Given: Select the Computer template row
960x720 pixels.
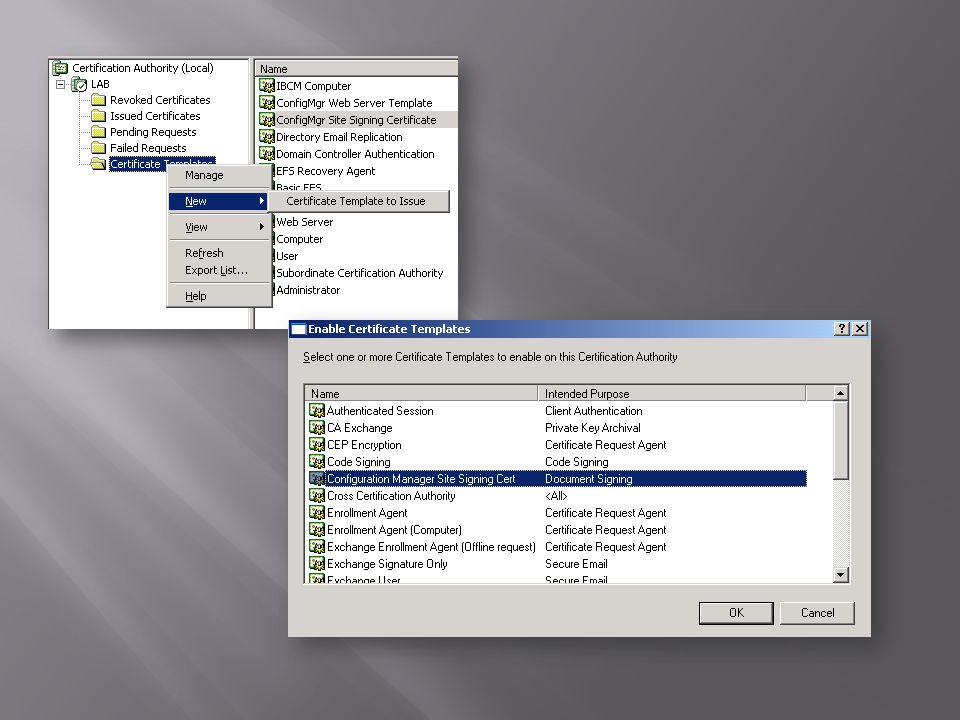Looking at the screenshot, I should (x=299, y=239).
